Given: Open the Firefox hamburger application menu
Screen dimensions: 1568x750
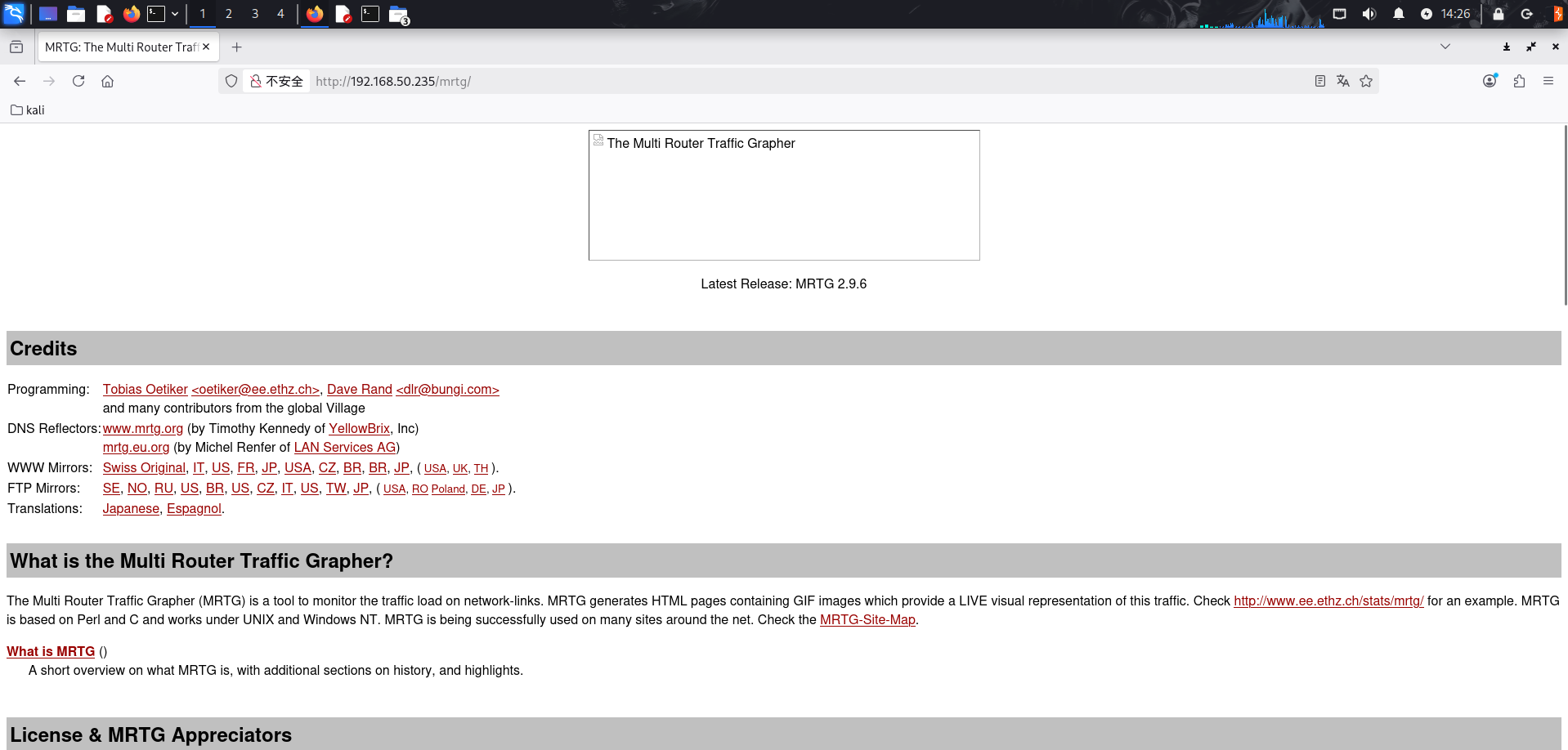Looking at the screenshot, I should coord(1548,81).
